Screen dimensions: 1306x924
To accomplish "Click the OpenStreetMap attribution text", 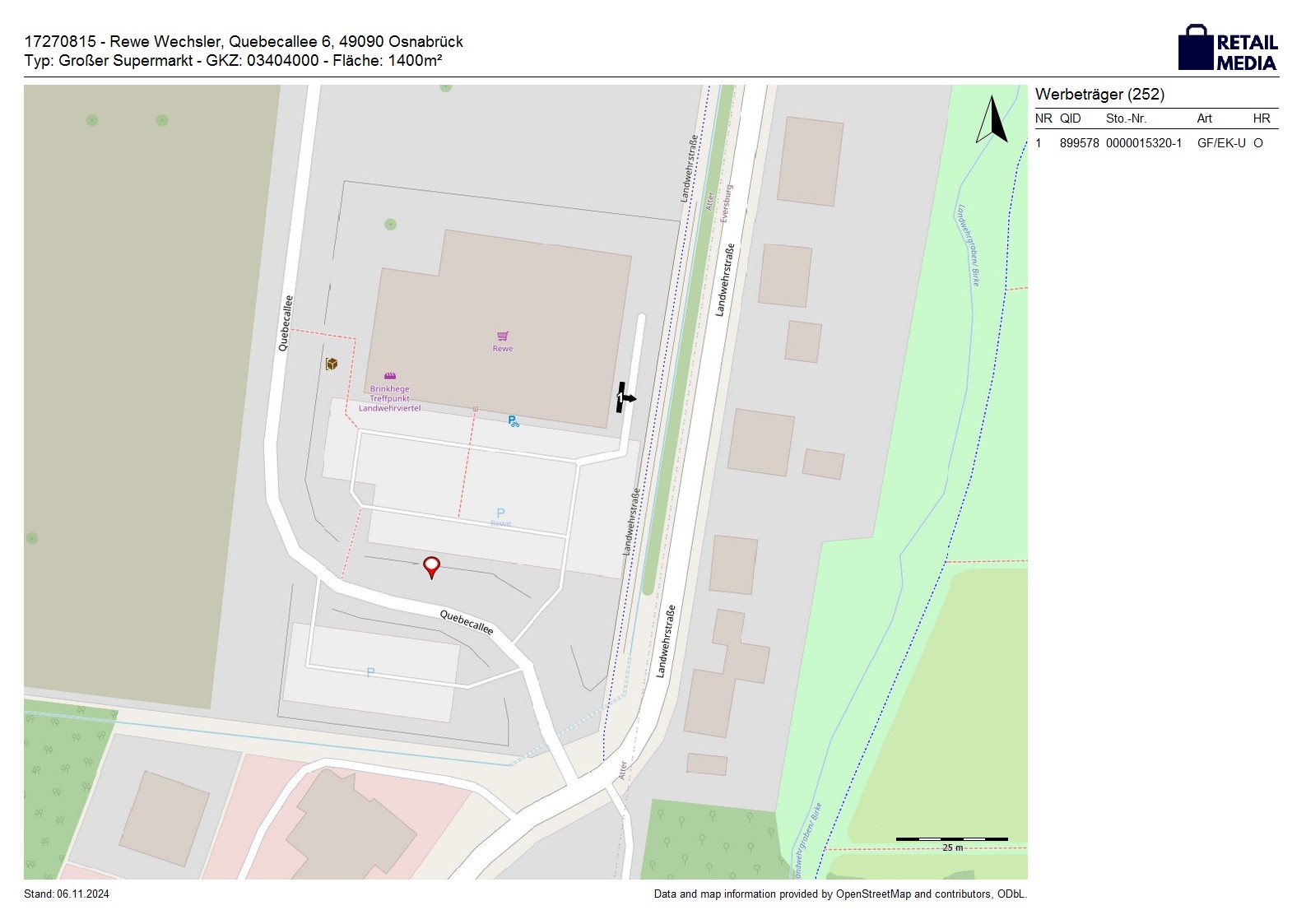I will [839, 894].
